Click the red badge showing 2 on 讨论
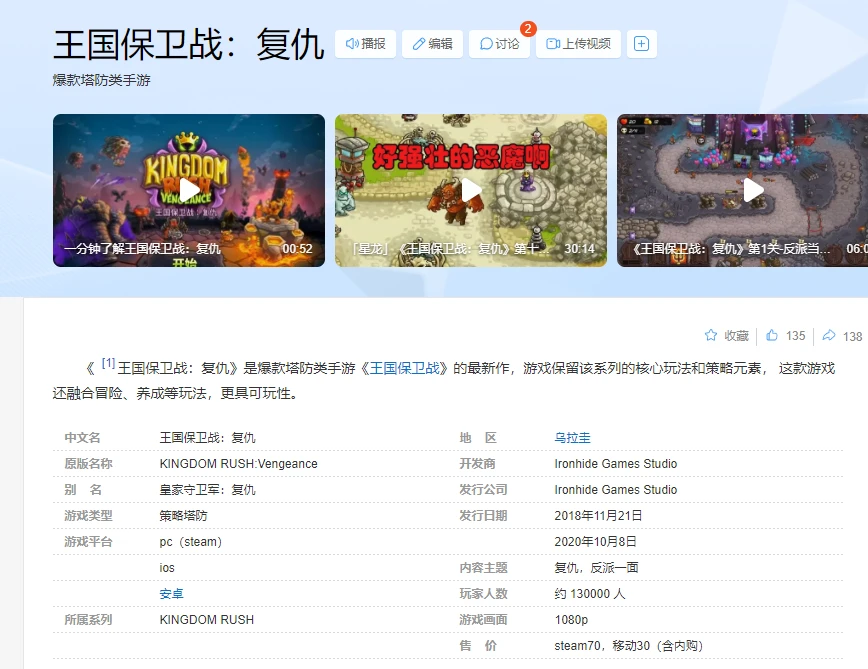This screenshot has height=669, width=868. (x=528, y=29)
